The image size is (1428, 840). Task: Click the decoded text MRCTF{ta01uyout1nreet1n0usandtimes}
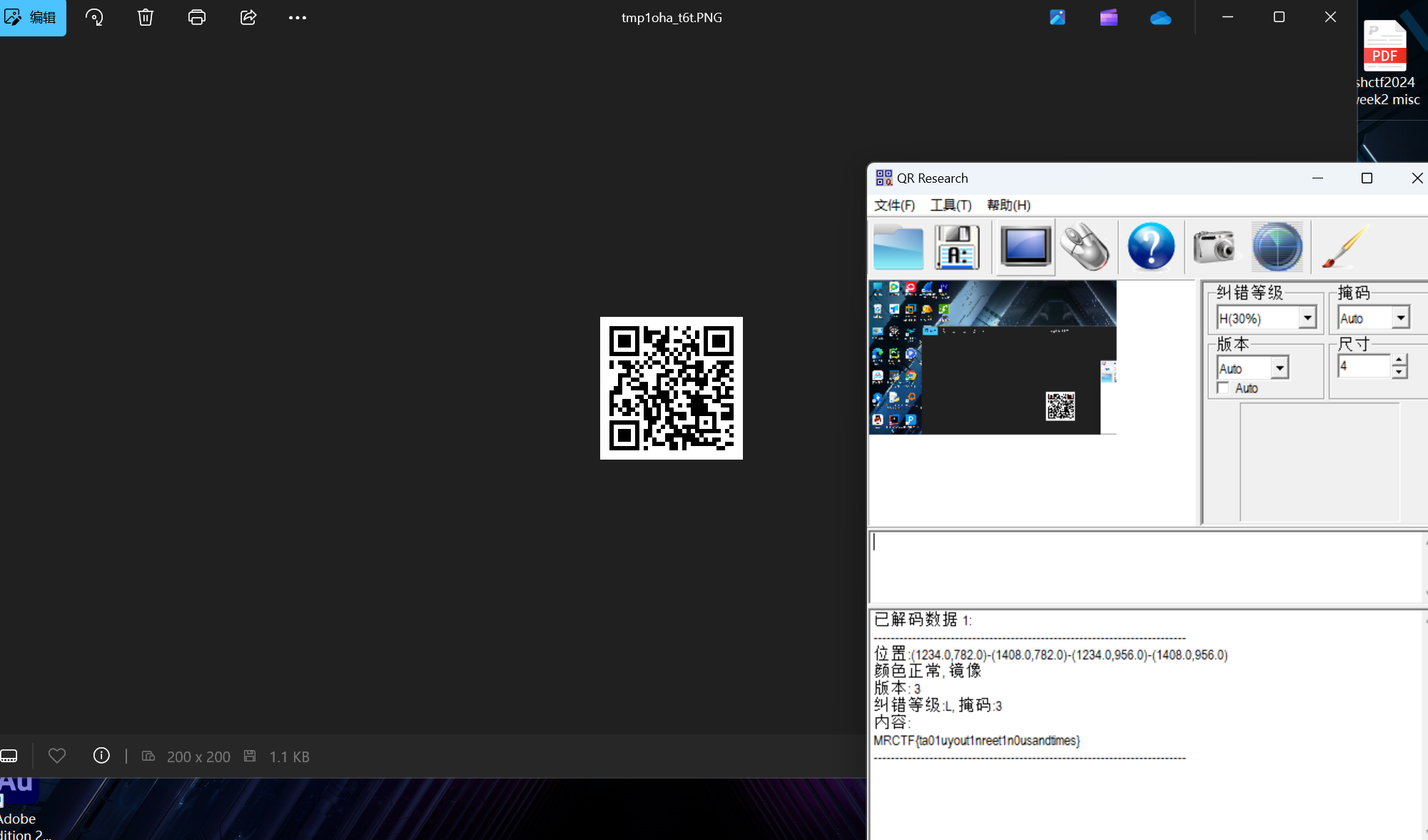point(976,741)
